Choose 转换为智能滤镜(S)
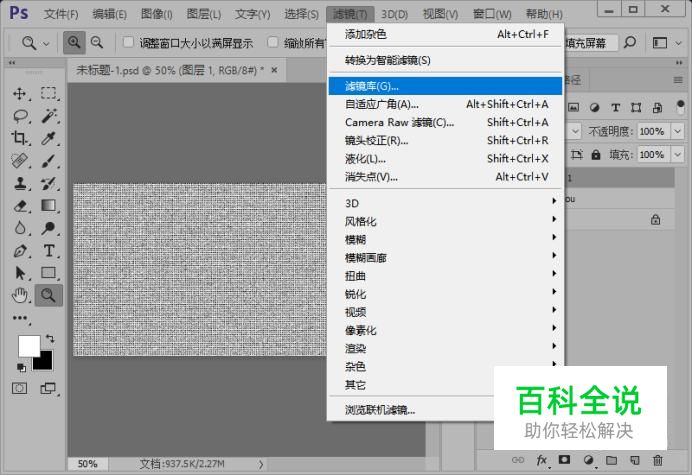 446,60
